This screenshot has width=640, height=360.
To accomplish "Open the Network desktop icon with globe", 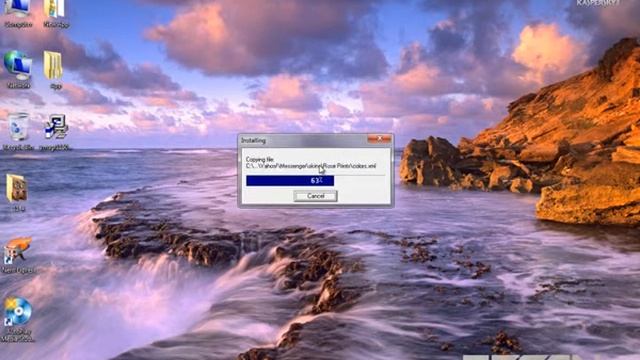I will pyautogui.click(x=18, y=69).
